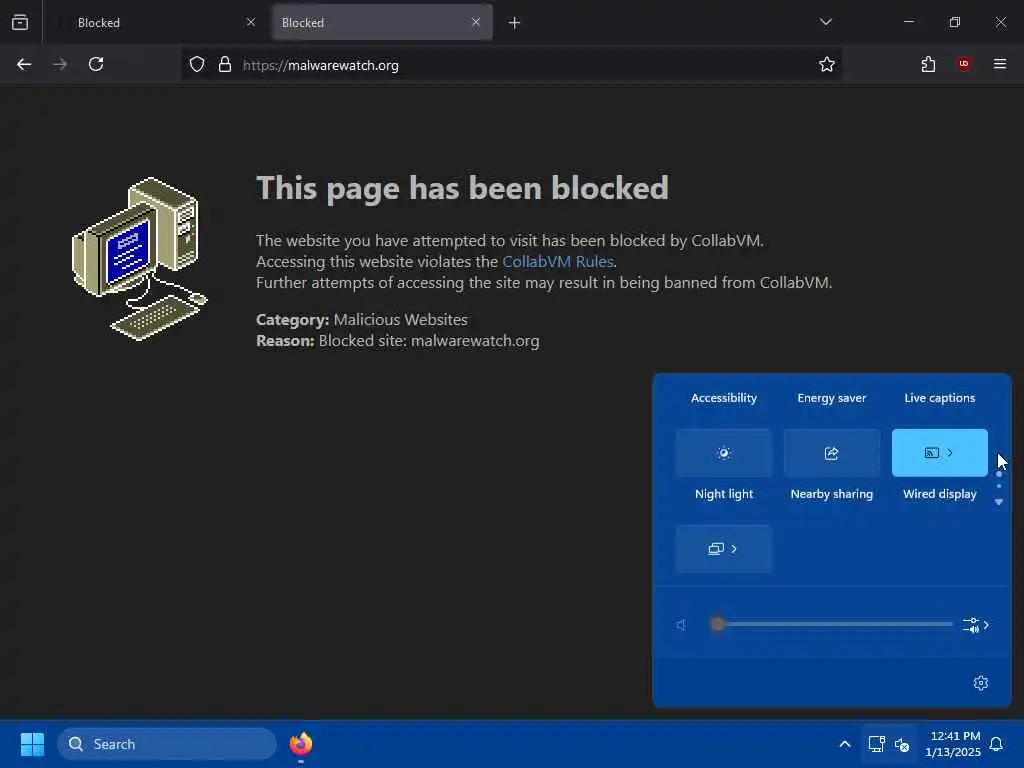Select the Energy saver label
Viewport: 1024px width, 768px height.
point(831,398)
